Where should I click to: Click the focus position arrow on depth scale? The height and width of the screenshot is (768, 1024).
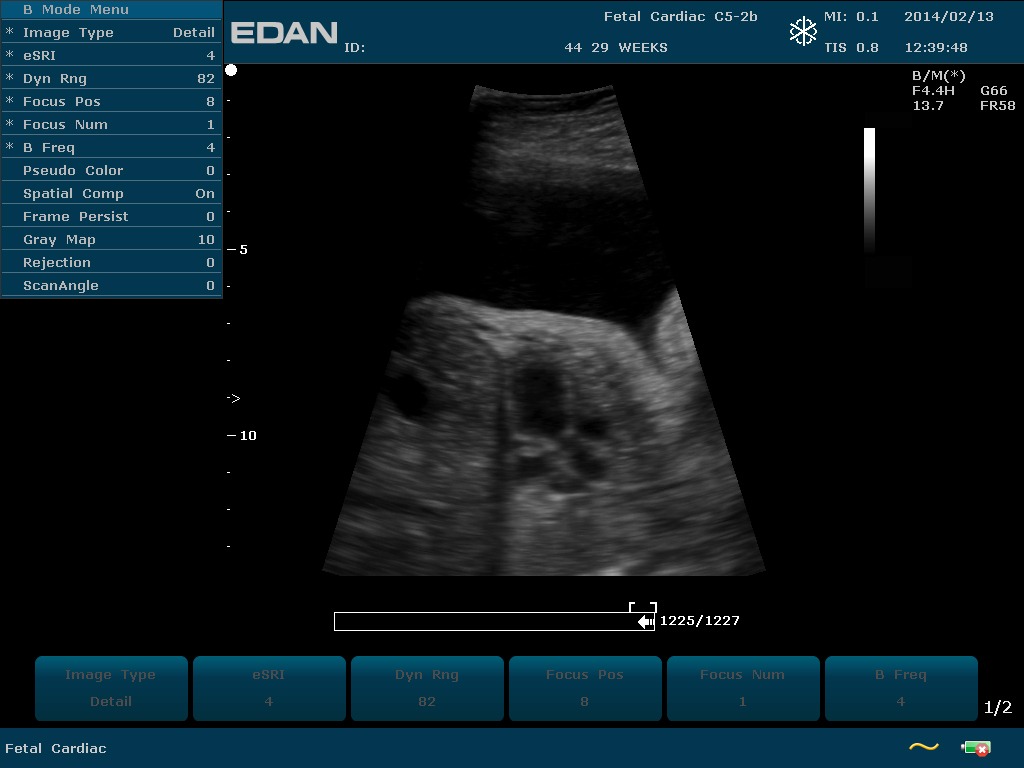(233, 398)
